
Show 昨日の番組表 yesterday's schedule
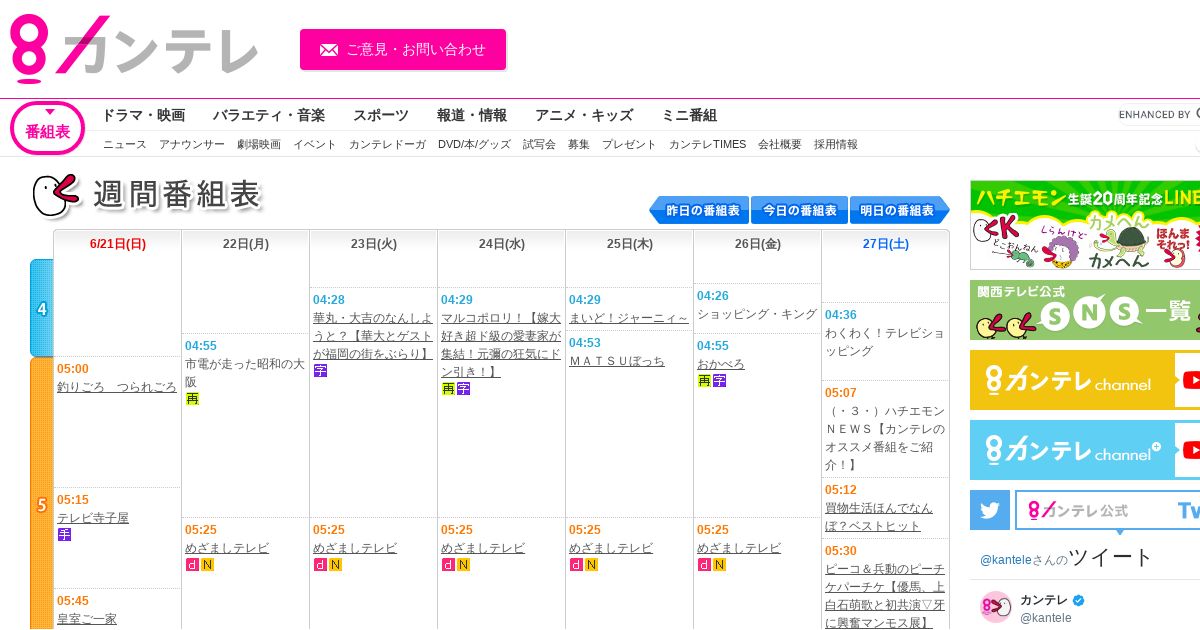coord(700,210)
